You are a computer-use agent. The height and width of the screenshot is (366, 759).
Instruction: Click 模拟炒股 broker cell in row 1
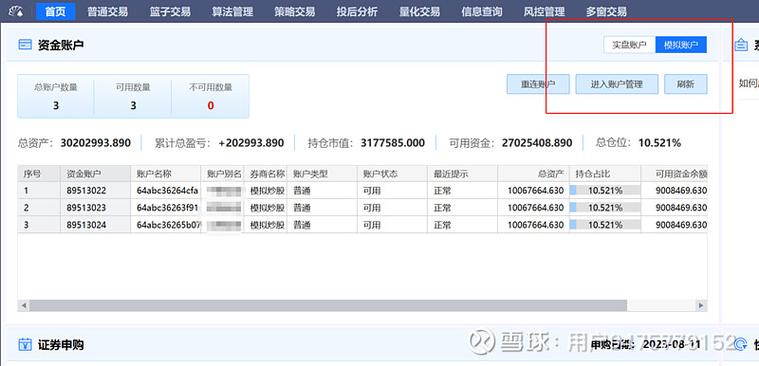[267, 191]
